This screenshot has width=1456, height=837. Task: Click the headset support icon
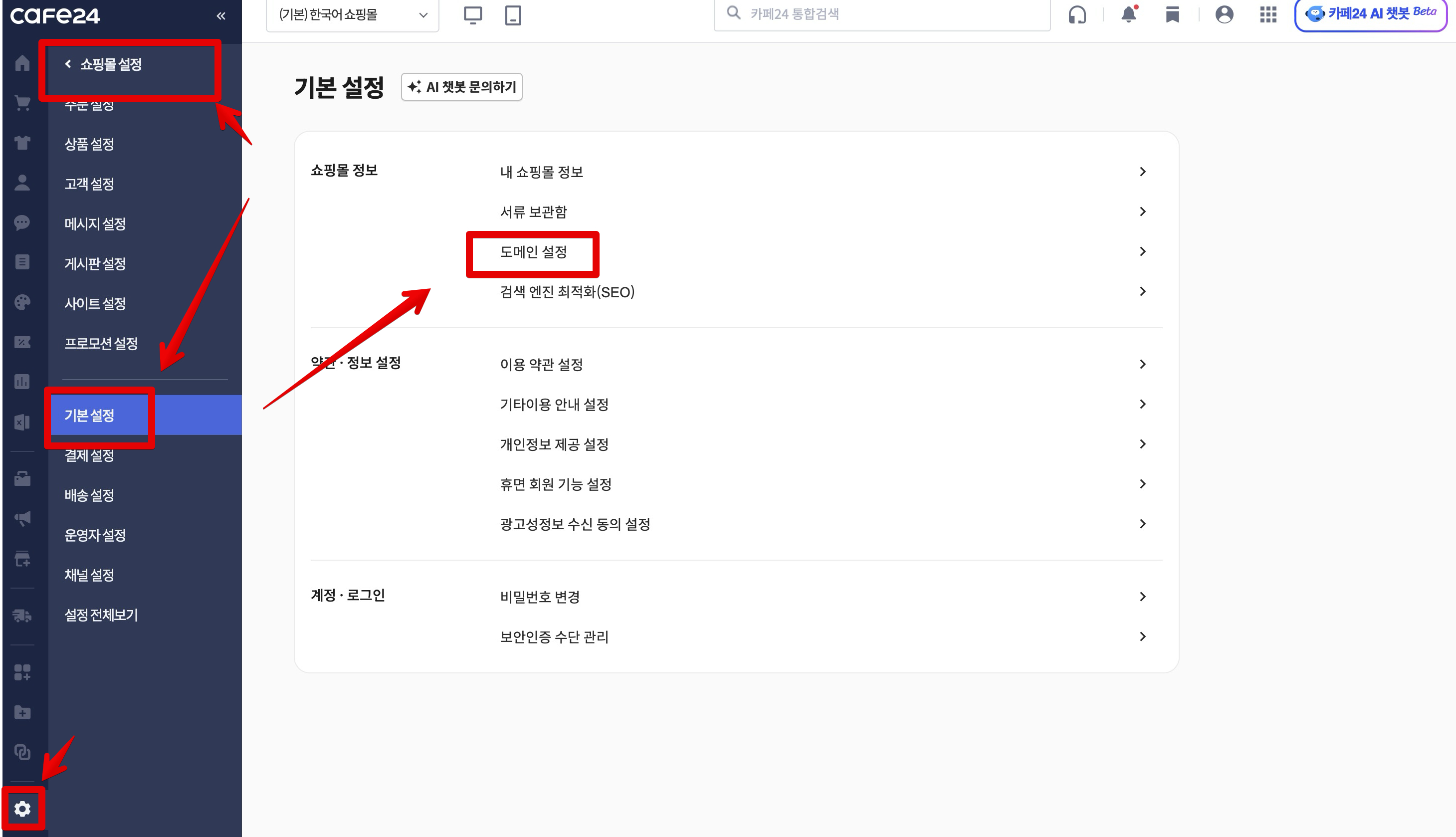coord(1077,14)
